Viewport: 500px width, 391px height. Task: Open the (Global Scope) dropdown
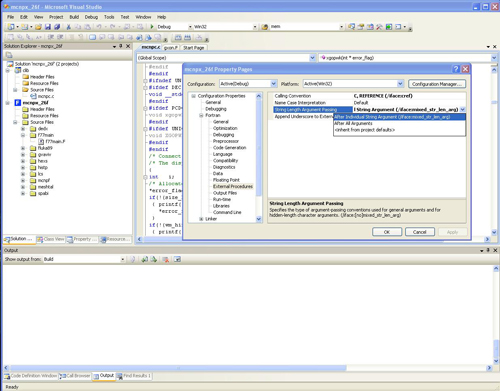[x=312, y=58]
